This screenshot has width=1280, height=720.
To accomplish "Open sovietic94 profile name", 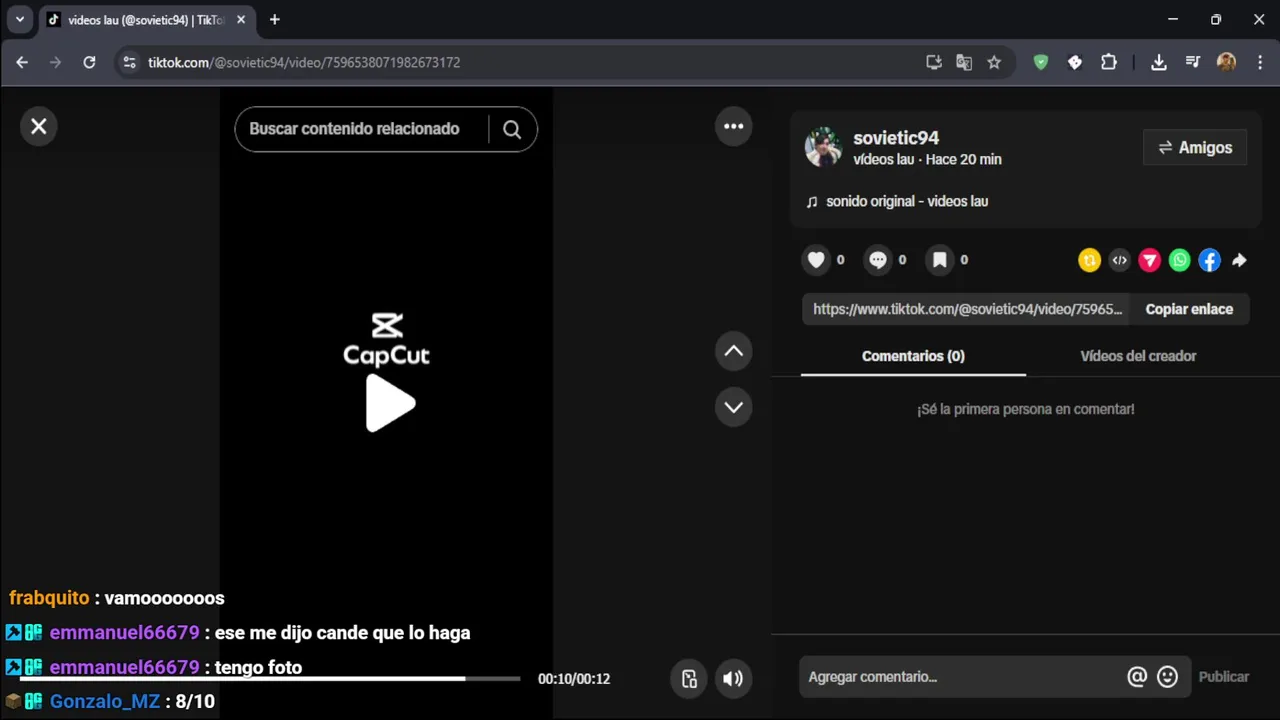I will (x=896, y=138).
